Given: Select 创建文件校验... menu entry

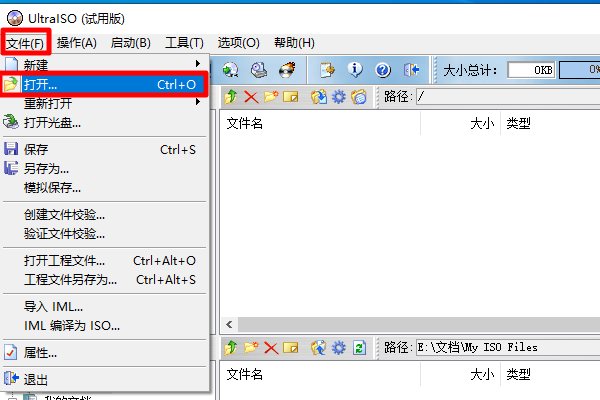Looking at the screenshot, I should click(104, 214).
